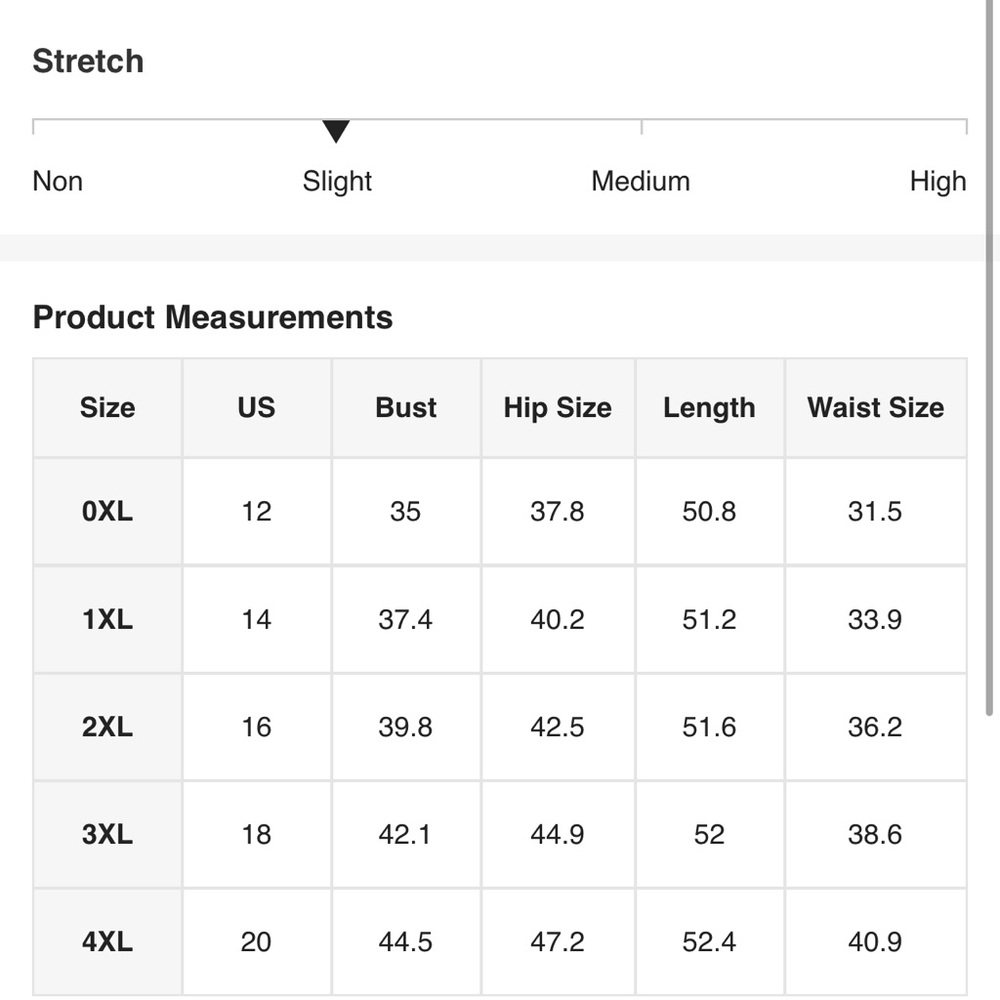Select the 1XL size row
1000x1000 pixels.
coord(500,619)
